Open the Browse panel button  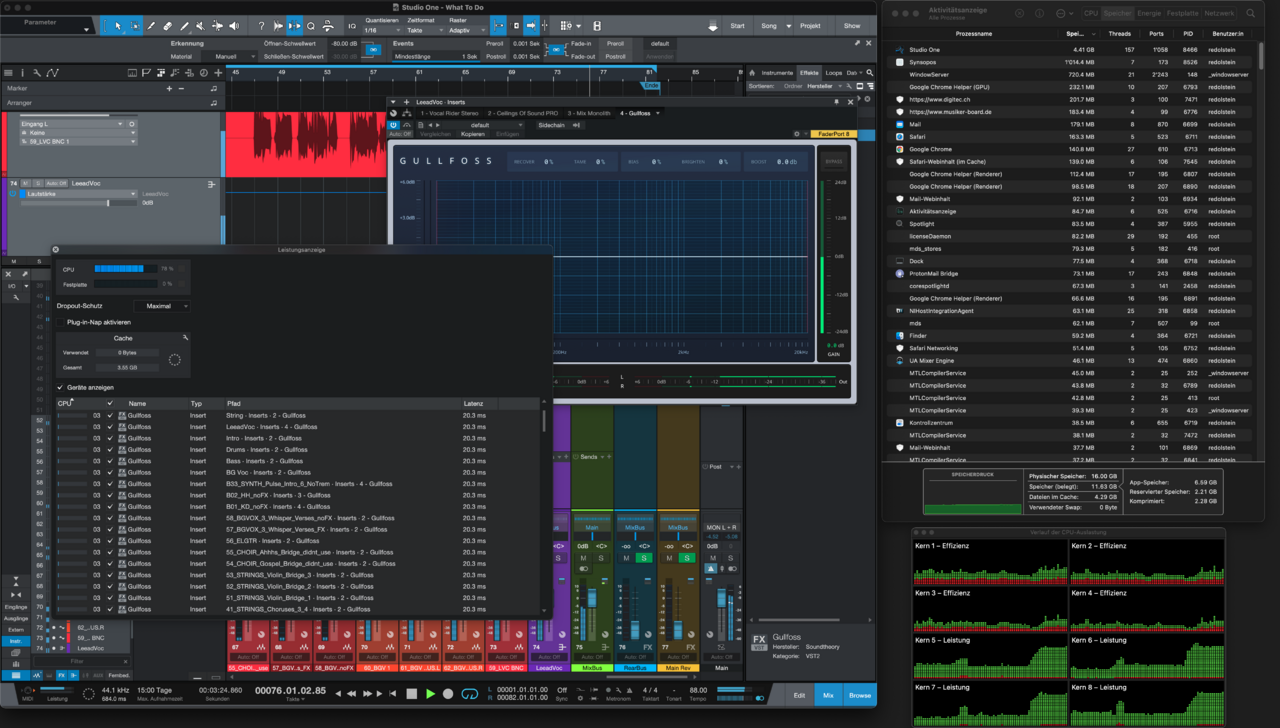coord(860,695)
